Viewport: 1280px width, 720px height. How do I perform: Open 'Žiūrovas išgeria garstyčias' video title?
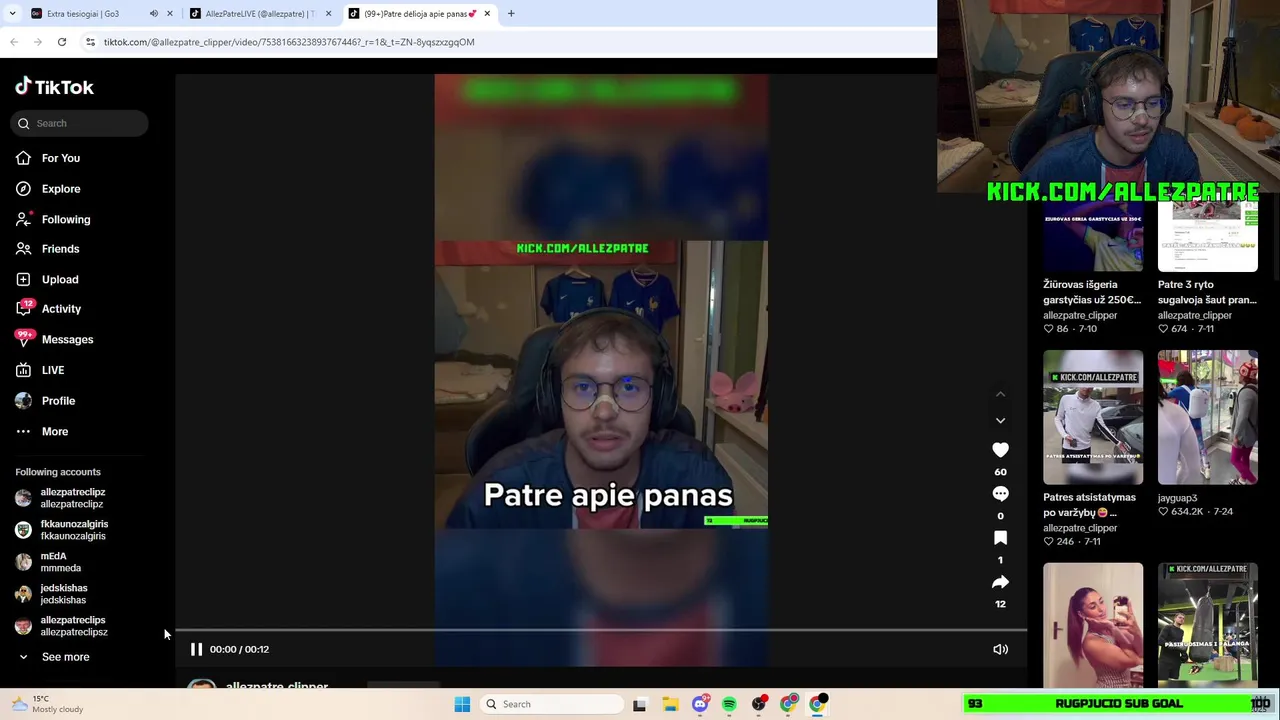click(x=1092, y=292)
